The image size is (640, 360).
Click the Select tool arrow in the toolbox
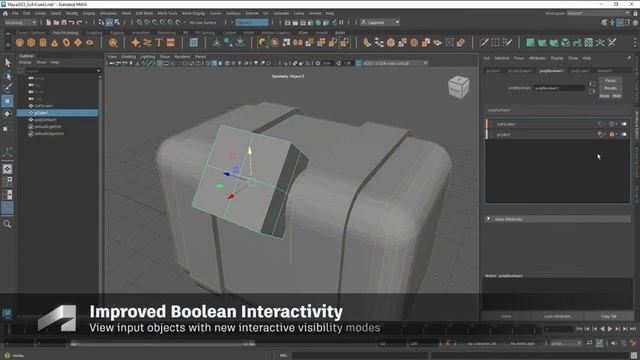click(x=7, y=62)
